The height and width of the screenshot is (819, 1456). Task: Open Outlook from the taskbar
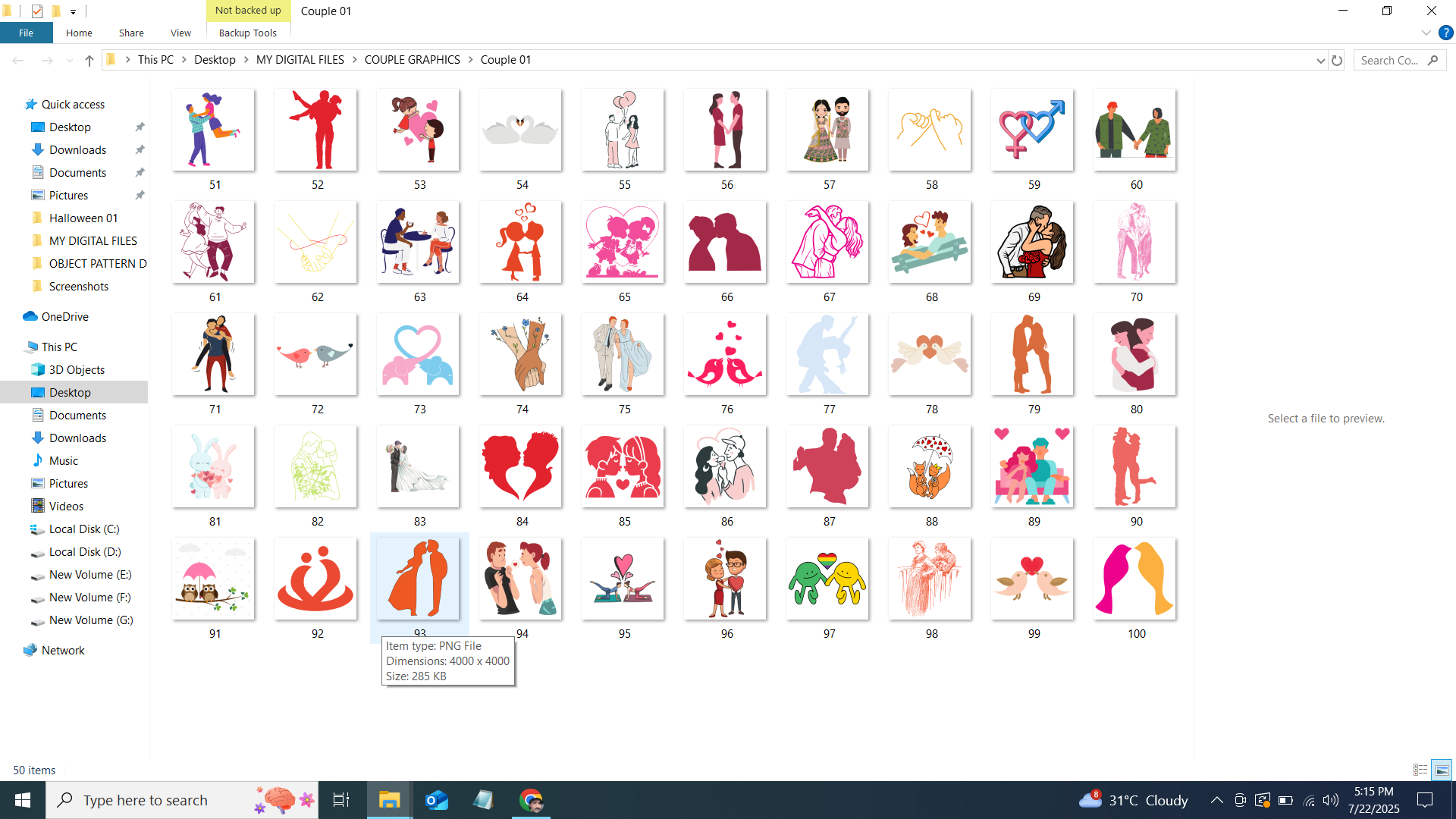437,800
